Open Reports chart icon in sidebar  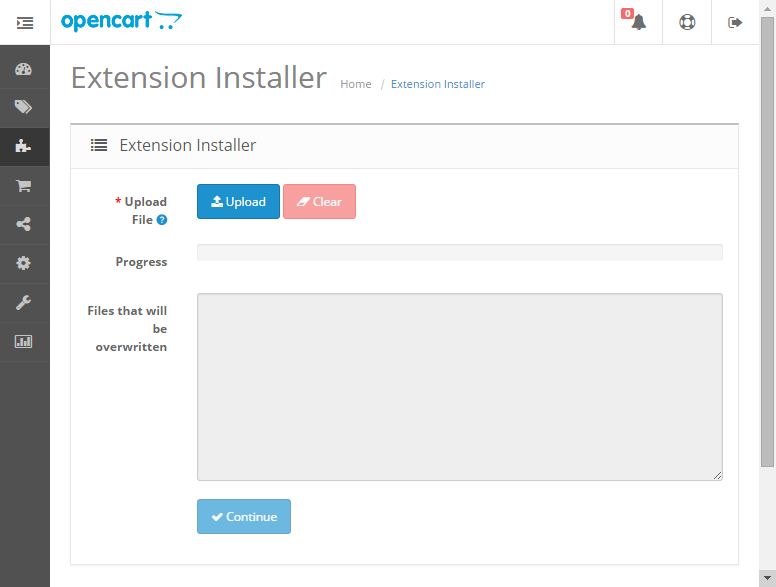23,341
